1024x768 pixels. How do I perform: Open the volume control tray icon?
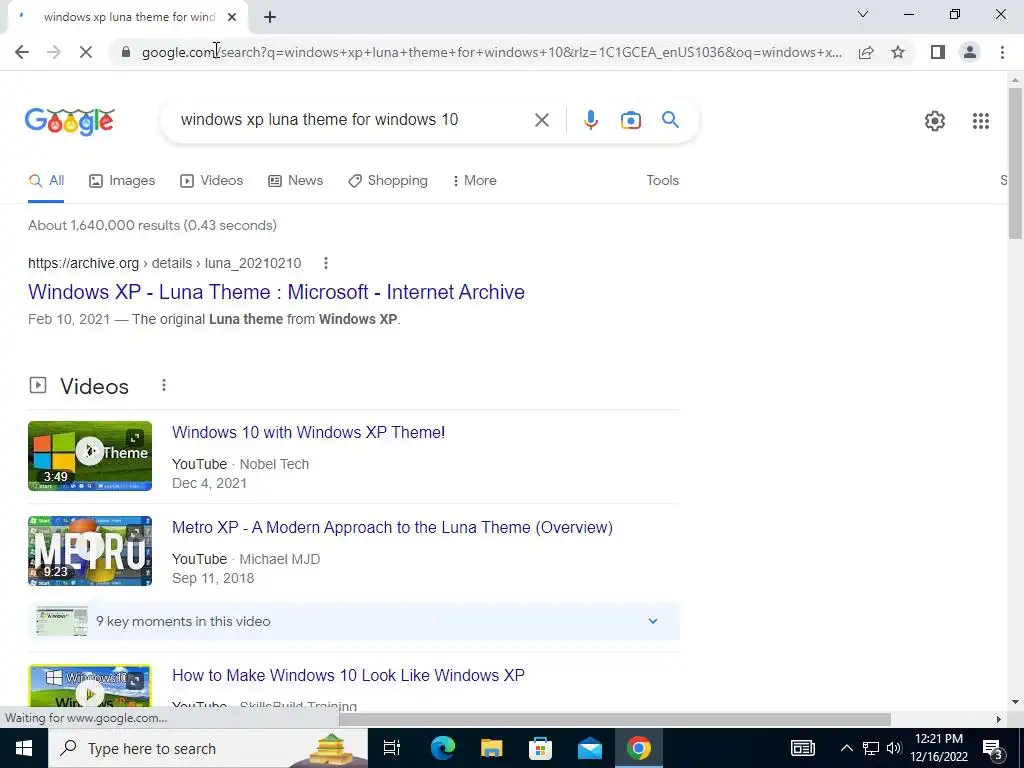[894, 748]
